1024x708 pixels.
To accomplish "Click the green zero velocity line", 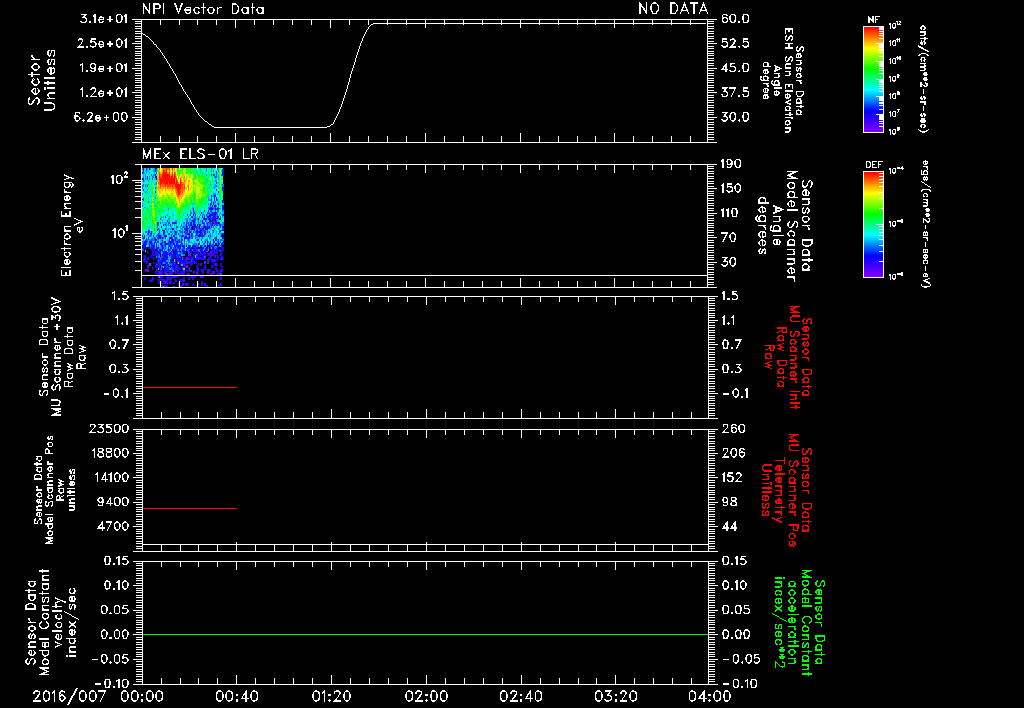I will 425,634.
